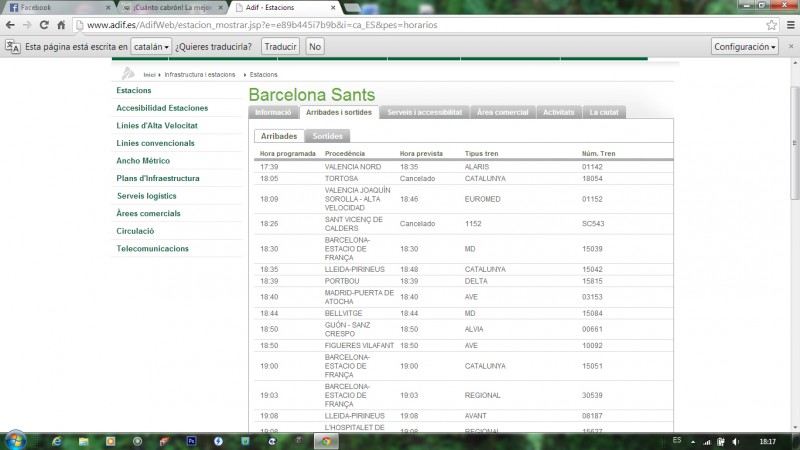Dismiss the translation bar with its X

point(791,46)
